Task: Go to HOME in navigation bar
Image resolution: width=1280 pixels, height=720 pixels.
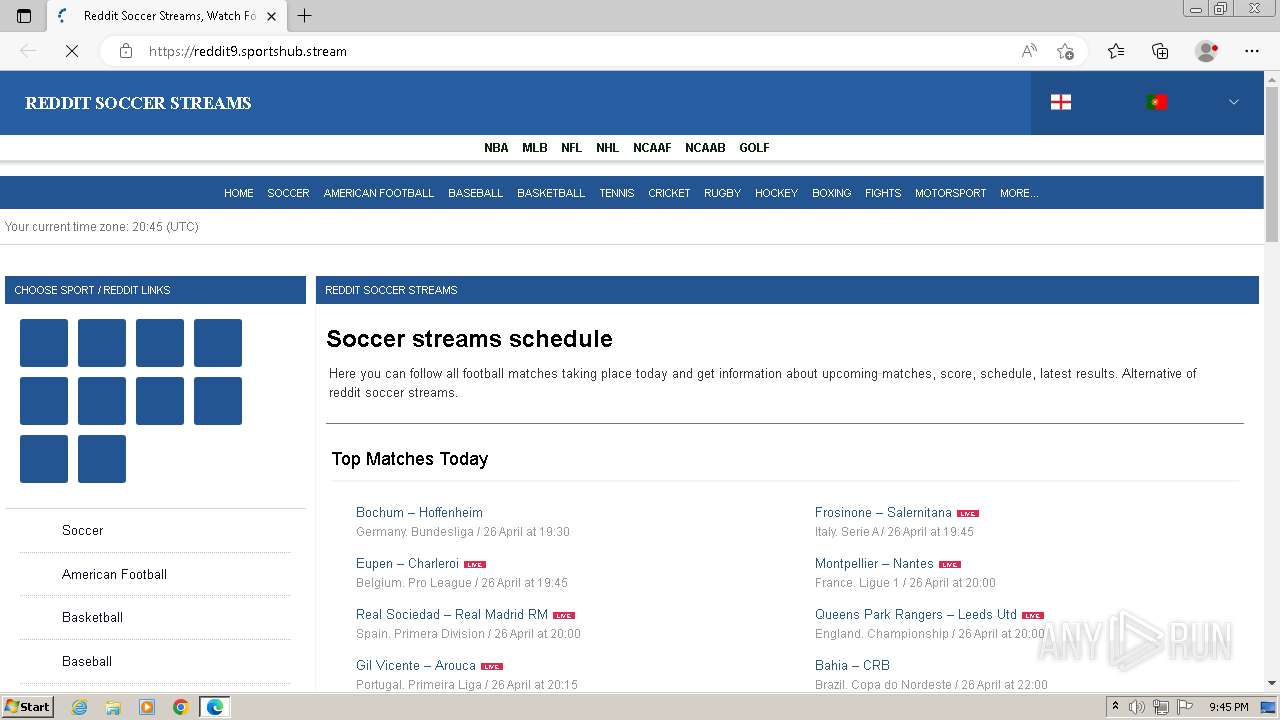Action: [x=238, y=193]
